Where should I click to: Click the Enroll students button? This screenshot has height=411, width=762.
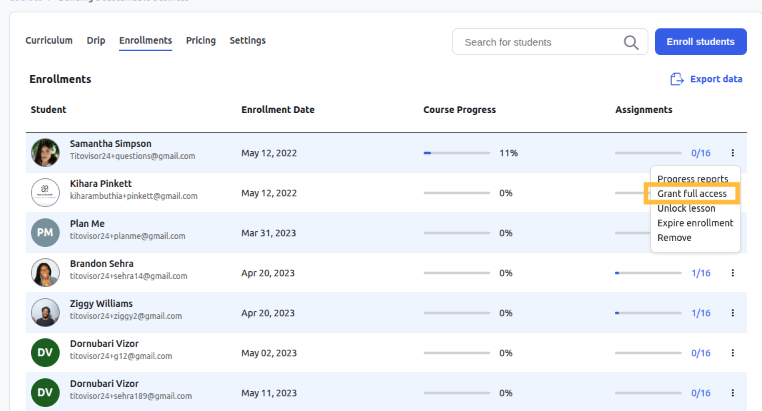pyautogui.click(x=700, y=42)
